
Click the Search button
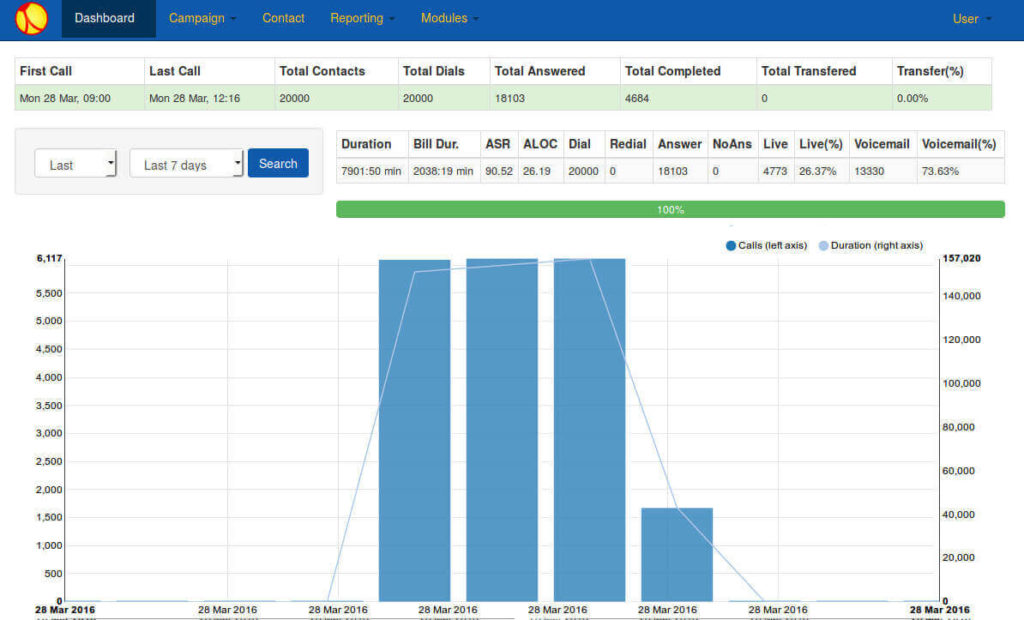coord(277,163)
